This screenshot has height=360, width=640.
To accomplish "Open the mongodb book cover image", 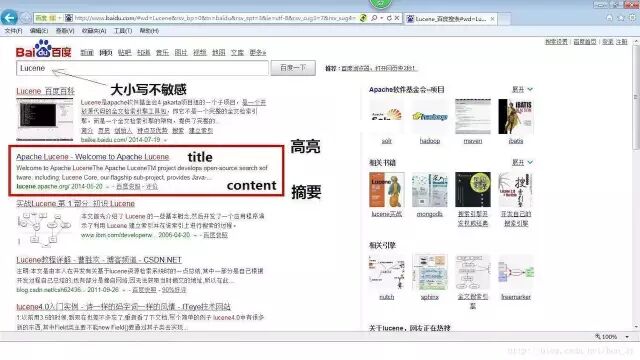I will pyautogui.click(x=430, y=189).
